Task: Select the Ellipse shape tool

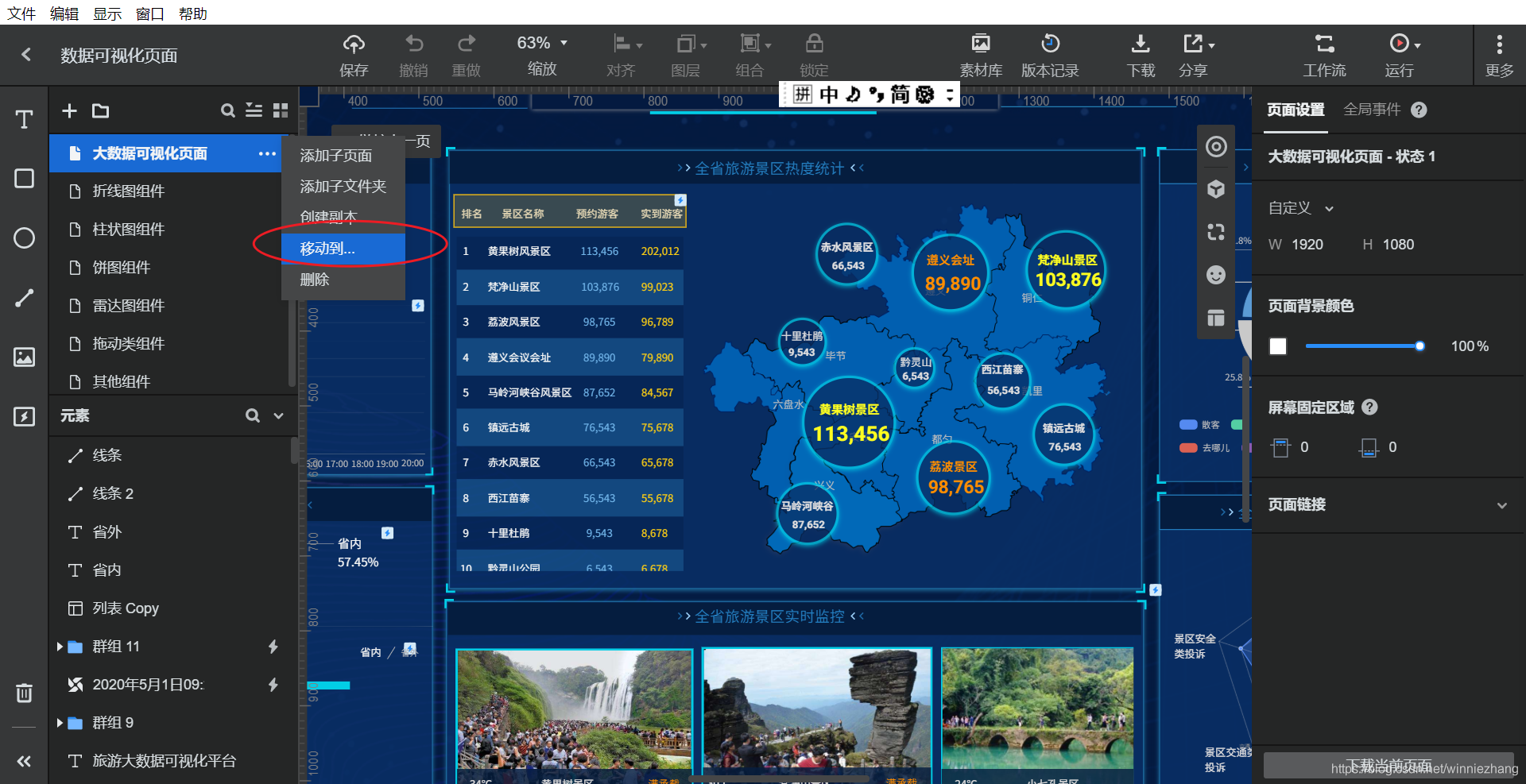Action: [x=24, y=238]
